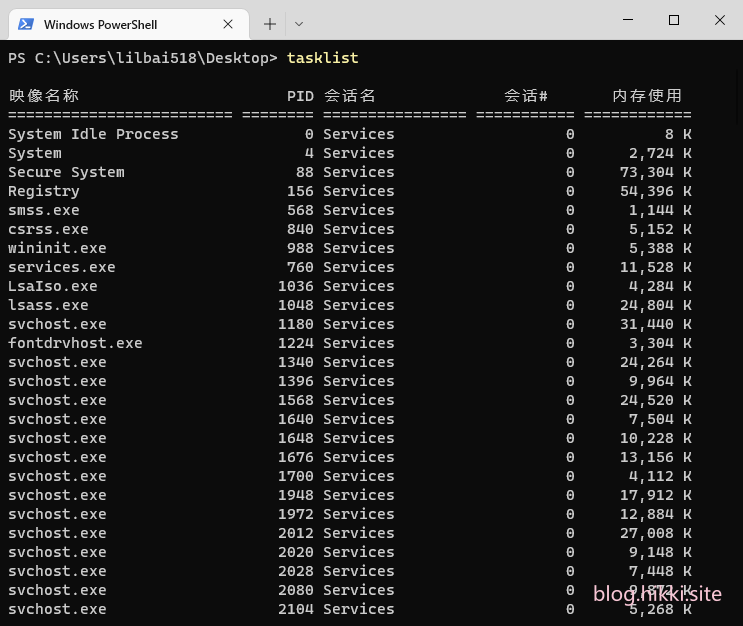
Task: Click memory value 5,388 K
Action: point(660,248)
